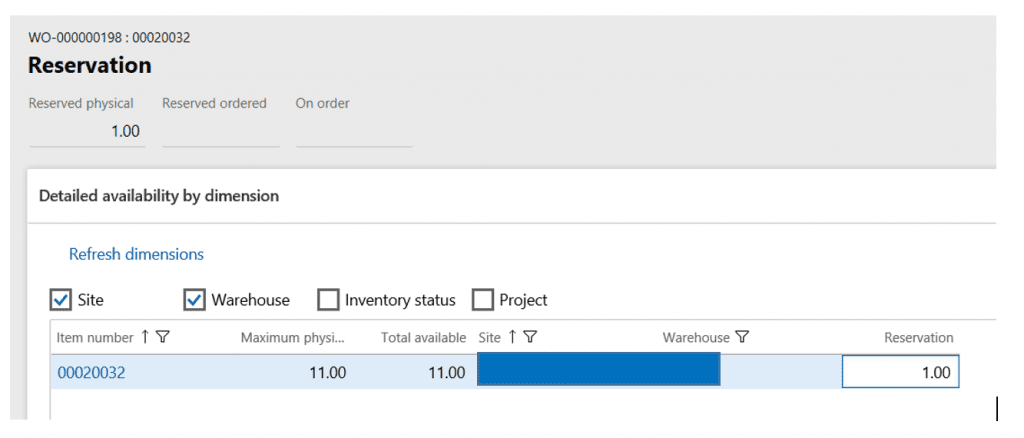Uncheck the Warehouse dimension checkbox
The image size is (1024, 438).
point(195,300)
